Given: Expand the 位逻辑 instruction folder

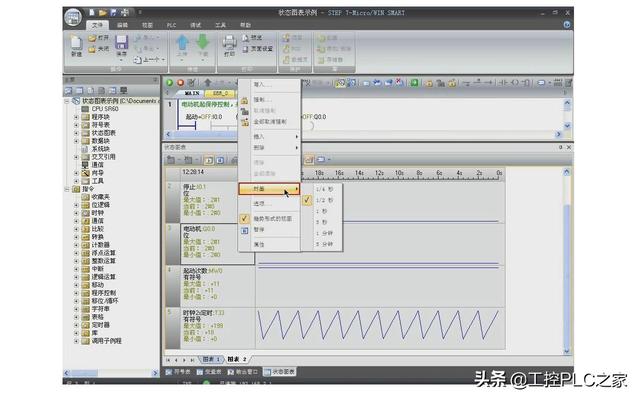Looking at the screenshot, I should [x=76, y=205].
